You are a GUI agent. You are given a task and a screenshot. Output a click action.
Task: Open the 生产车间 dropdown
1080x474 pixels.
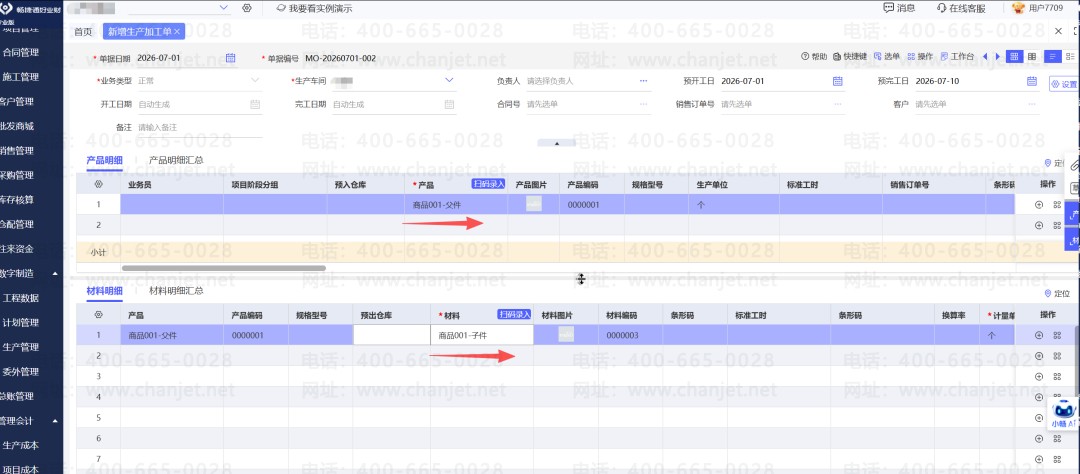coord(449,81)
